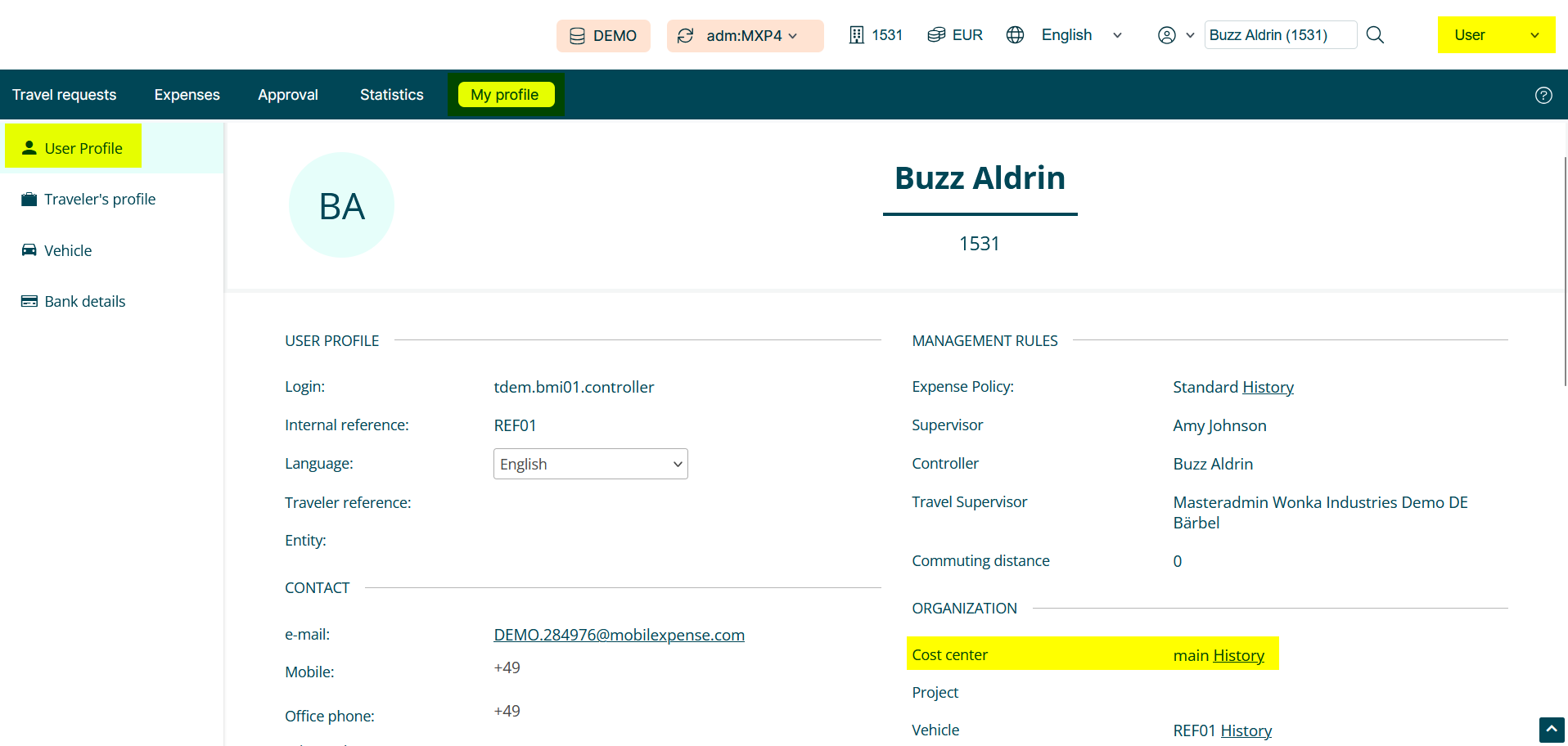Open the English language selector in header

click(x=1080, y=35)
